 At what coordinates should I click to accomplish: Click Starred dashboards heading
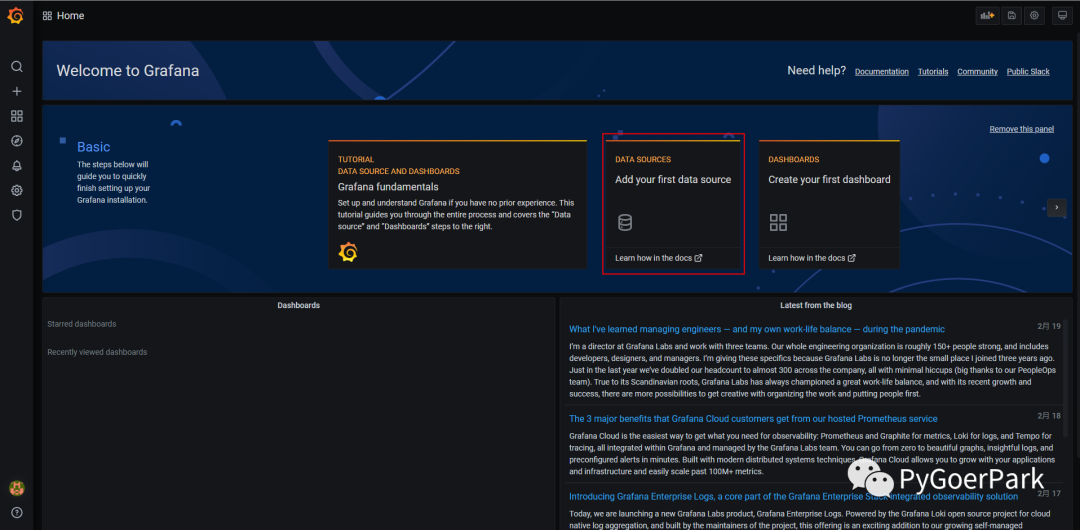pyautogui.click(x=81, y=324)
